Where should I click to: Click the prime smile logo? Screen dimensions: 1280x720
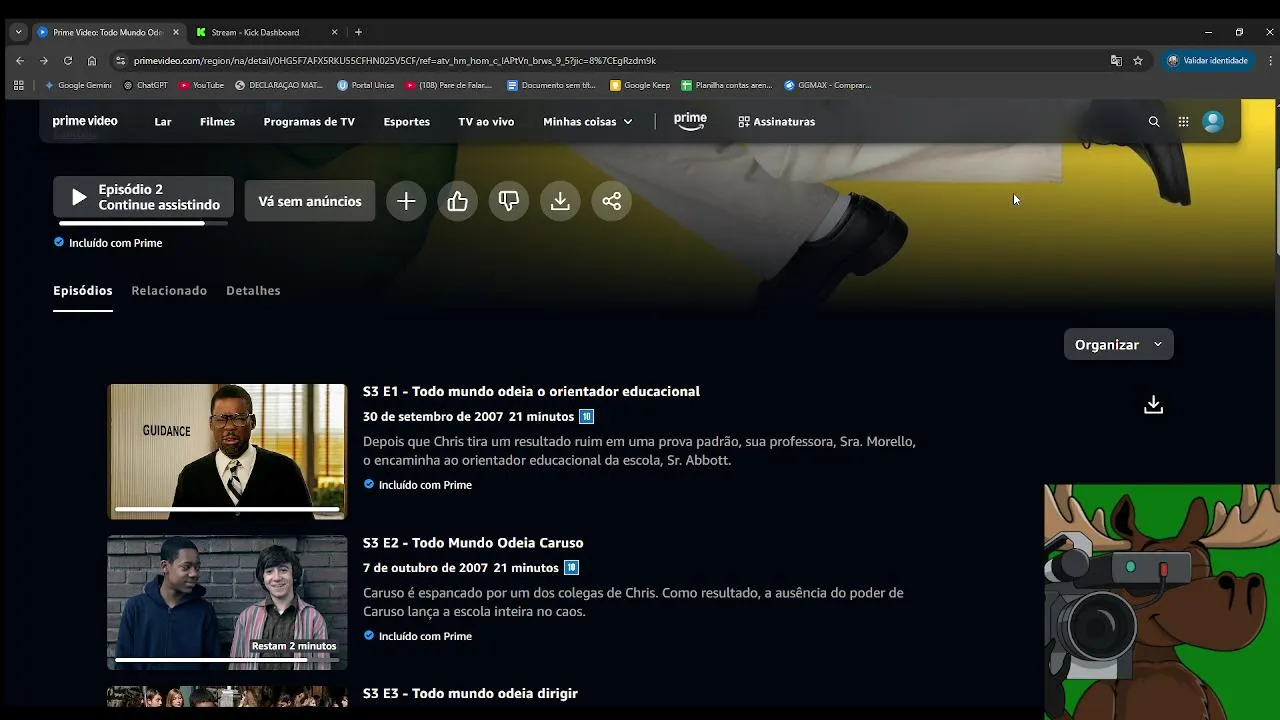point(690,121)
